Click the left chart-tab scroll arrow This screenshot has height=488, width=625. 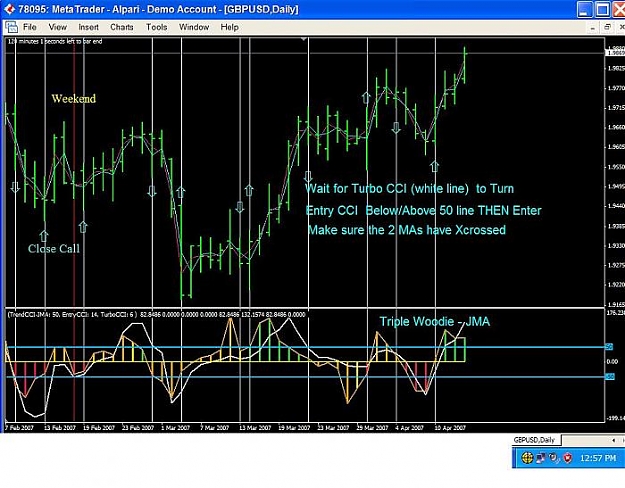pos(613,440)
